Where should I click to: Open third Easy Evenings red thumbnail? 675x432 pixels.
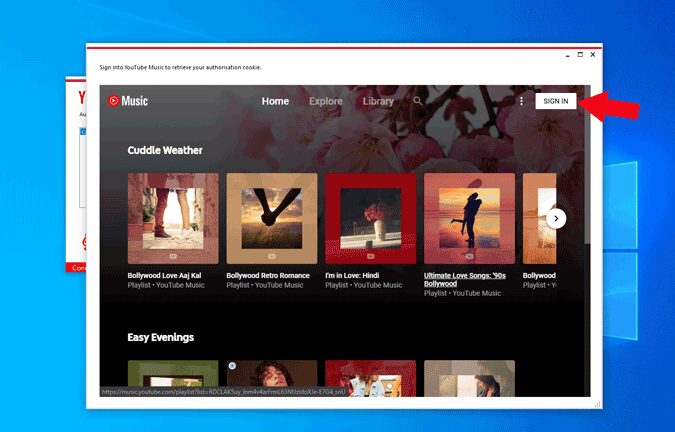click(x=371, y=378)
